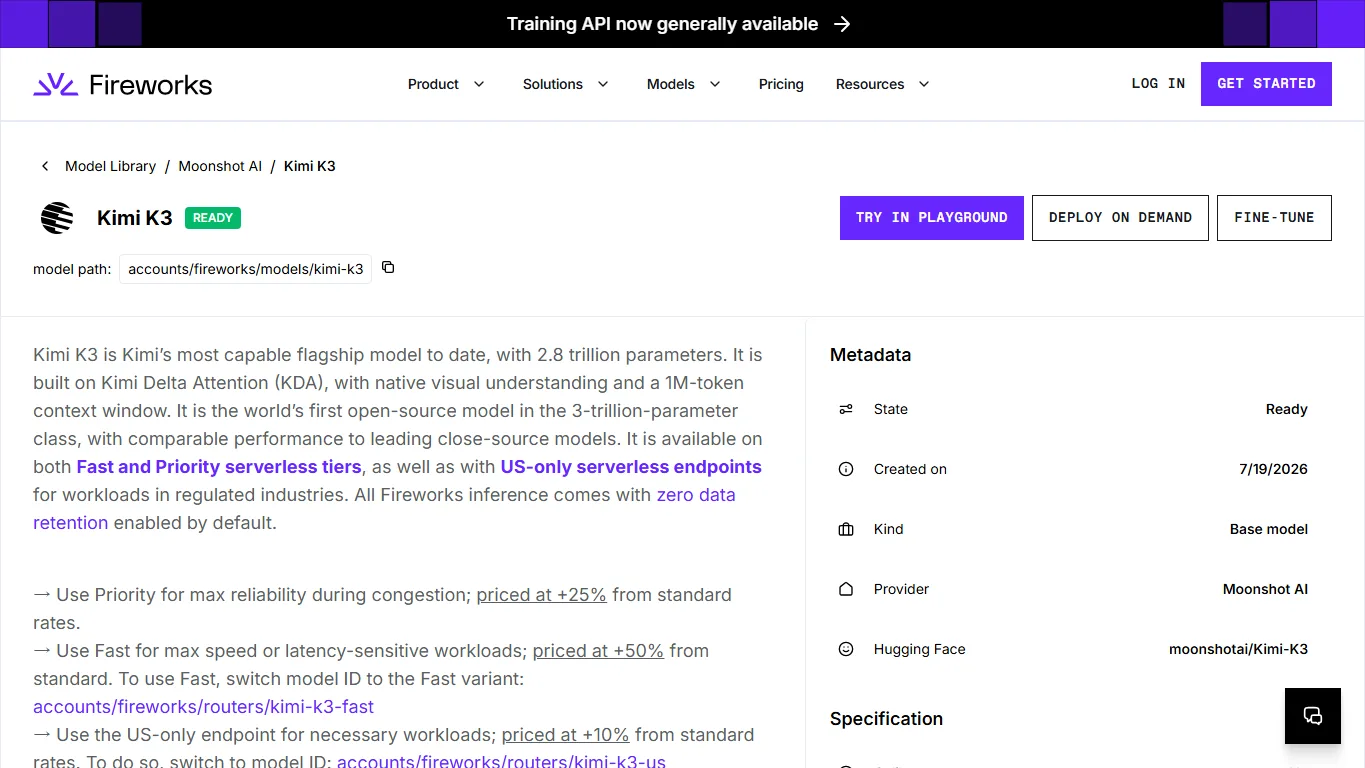This screenshot has height=768, width=1365.
Task: Click the Hugging Face smiley icon
Action: (846, 649)
